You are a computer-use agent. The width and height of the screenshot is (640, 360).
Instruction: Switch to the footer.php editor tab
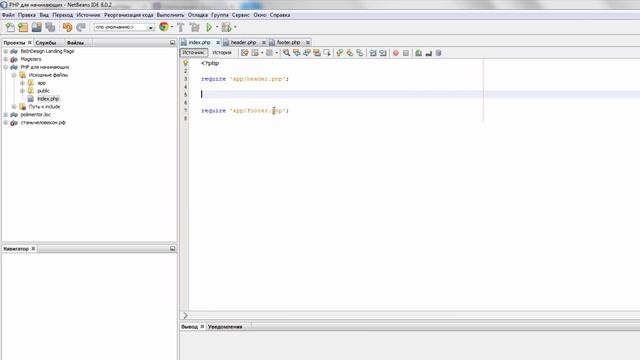pos(289,42)
